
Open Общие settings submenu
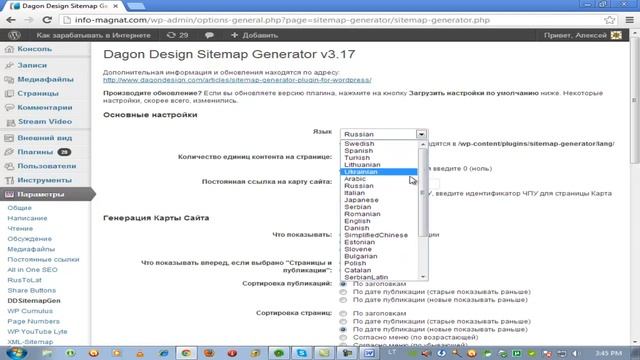click(19, 208)
